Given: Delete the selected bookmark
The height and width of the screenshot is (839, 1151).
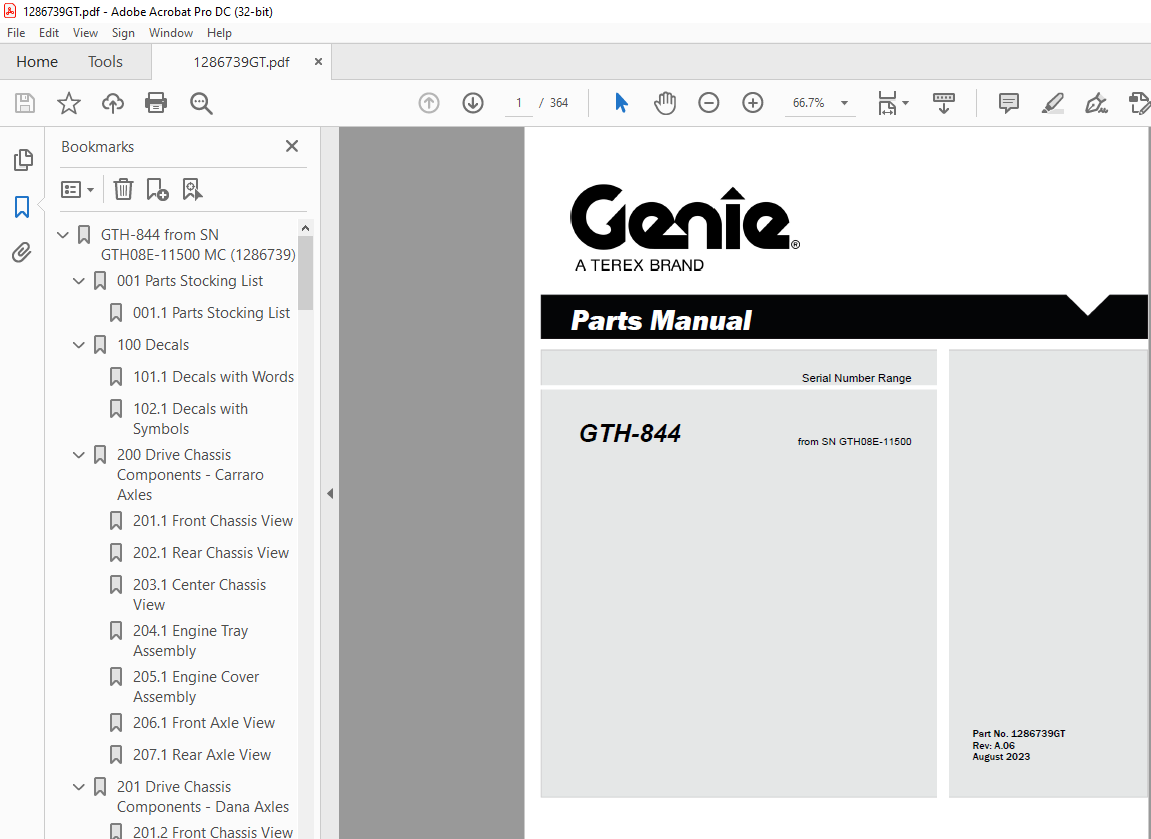Looking at the screenshot, I should point(123,189).
